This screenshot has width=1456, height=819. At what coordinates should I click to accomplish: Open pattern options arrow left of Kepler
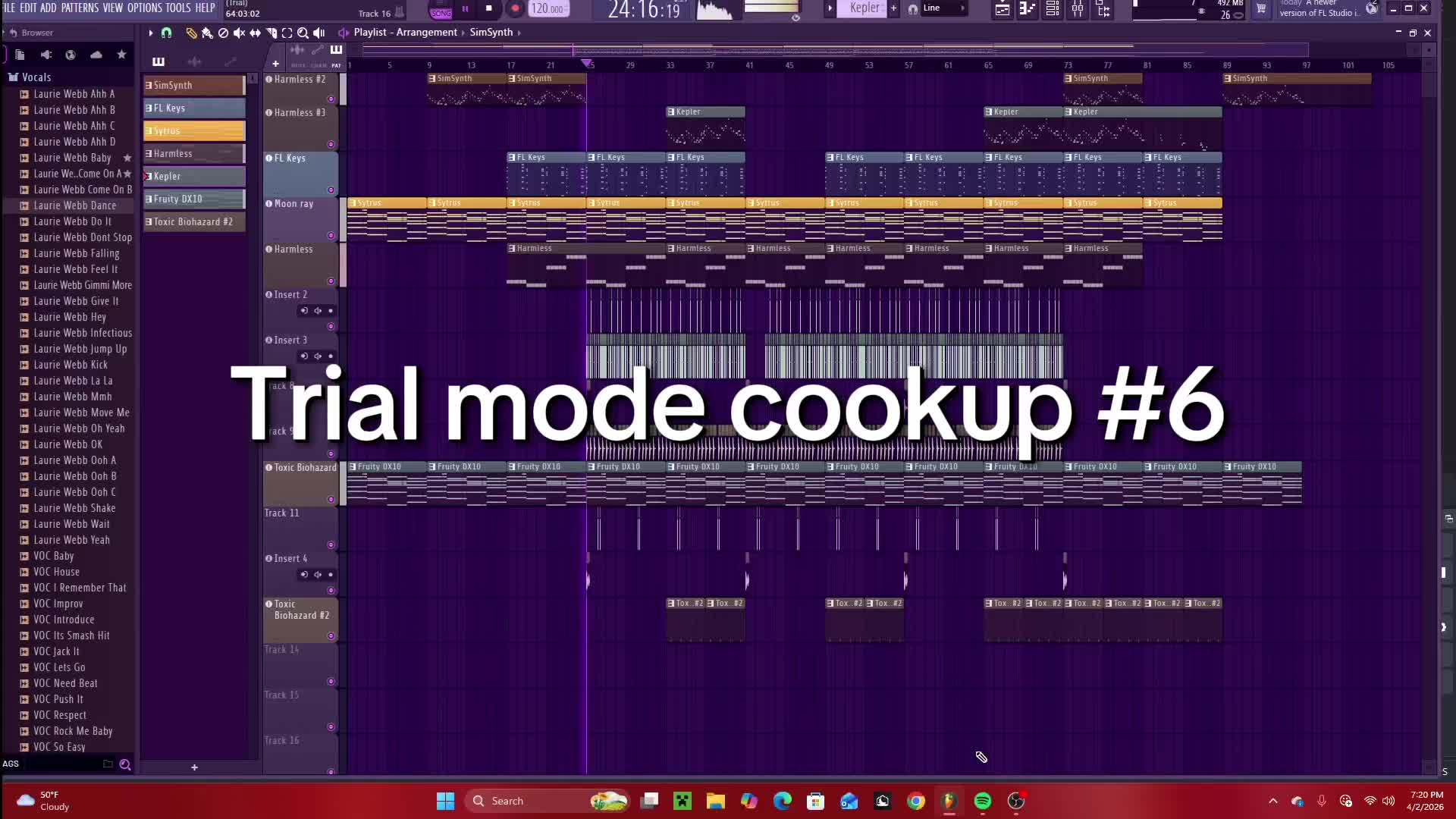[830, 8]
